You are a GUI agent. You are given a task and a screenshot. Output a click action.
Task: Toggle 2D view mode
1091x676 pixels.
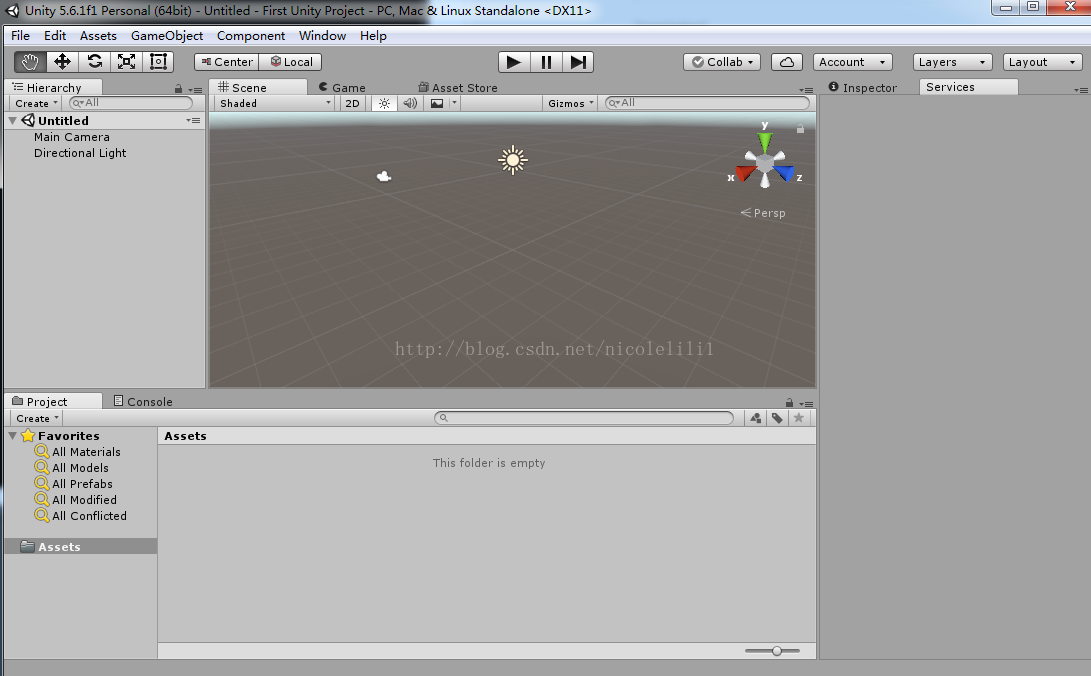(353, 103)
